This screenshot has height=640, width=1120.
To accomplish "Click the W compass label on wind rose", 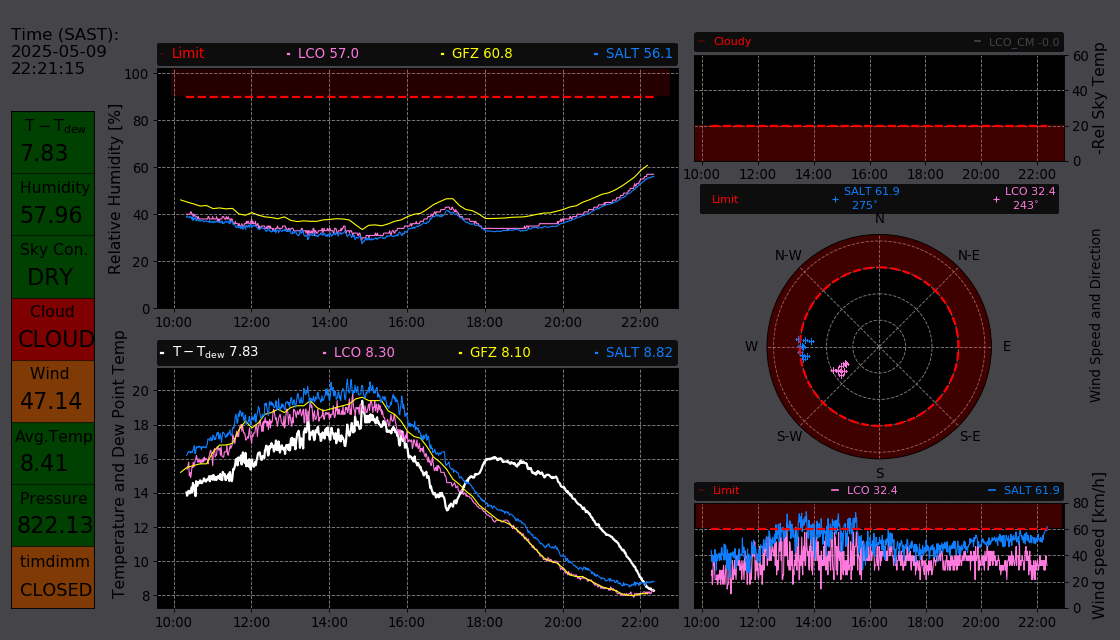I will pyautogui.click(x=751, y=346).
